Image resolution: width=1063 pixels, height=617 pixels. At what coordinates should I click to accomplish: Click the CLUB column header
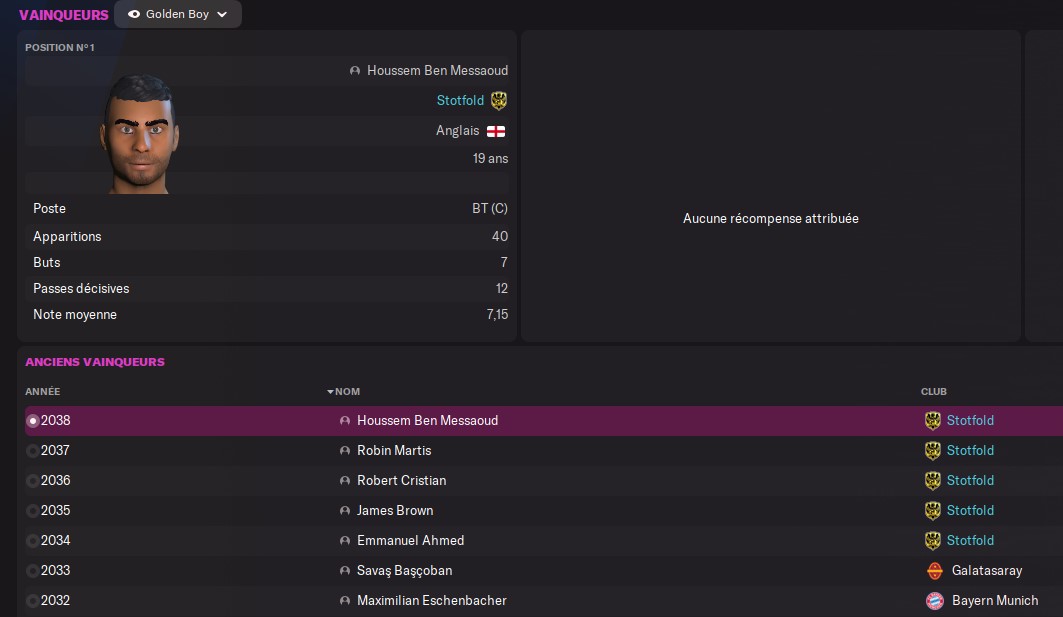(933, 392)
